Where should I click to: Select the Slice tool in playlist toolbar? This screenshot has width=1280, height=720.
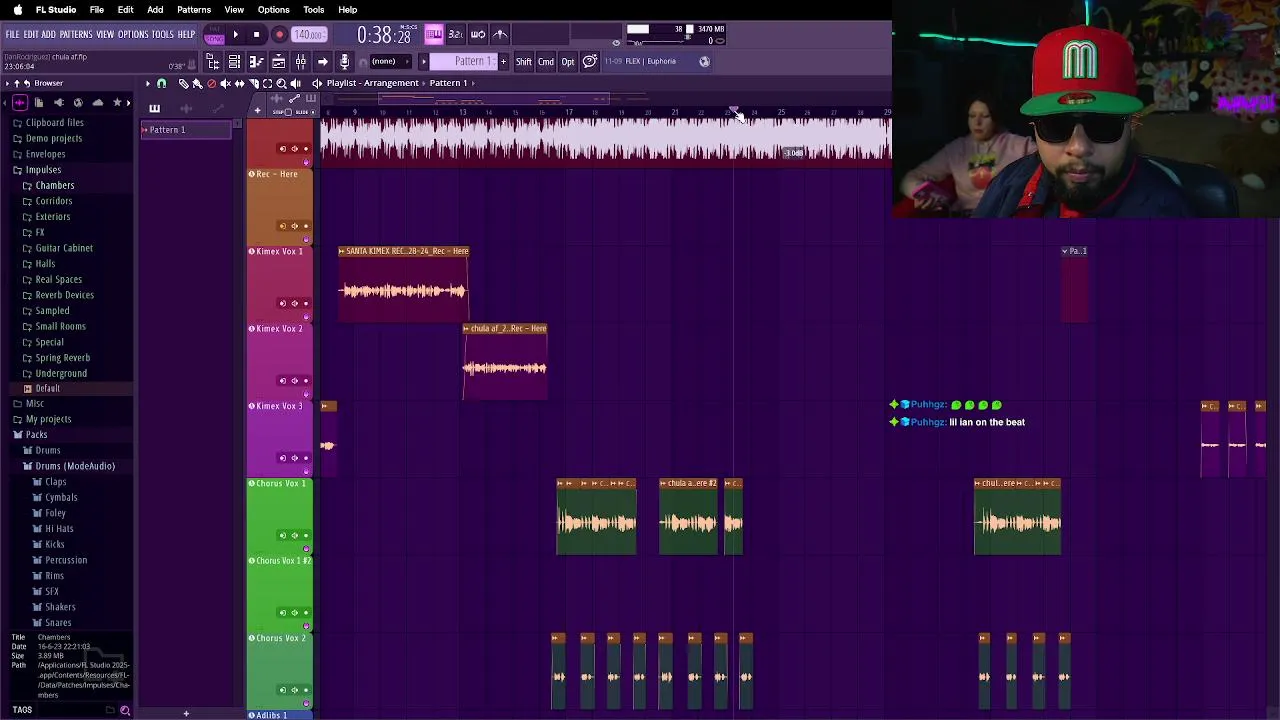coord(254,83)
